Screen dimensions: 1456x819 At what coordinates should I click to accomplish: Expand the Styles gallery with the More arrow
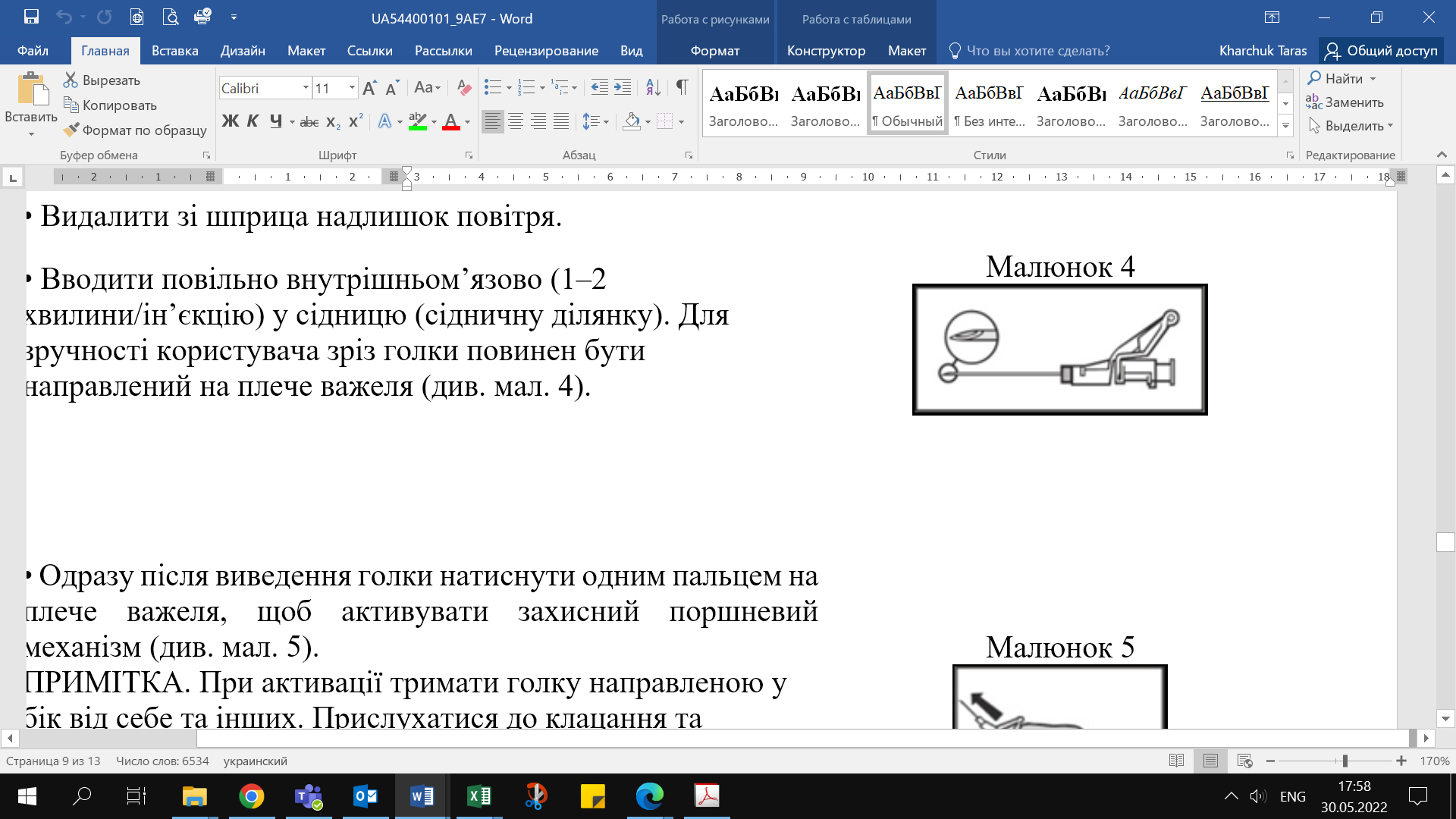(x=1285, y=126)
